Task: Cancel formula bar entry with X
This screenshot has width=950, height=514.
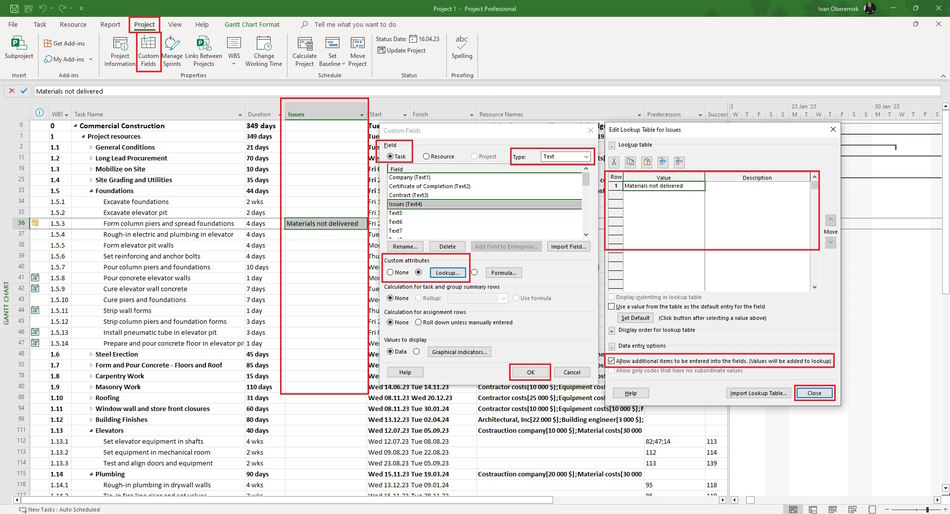Action: pyautogui.click(x=12, y=91)
